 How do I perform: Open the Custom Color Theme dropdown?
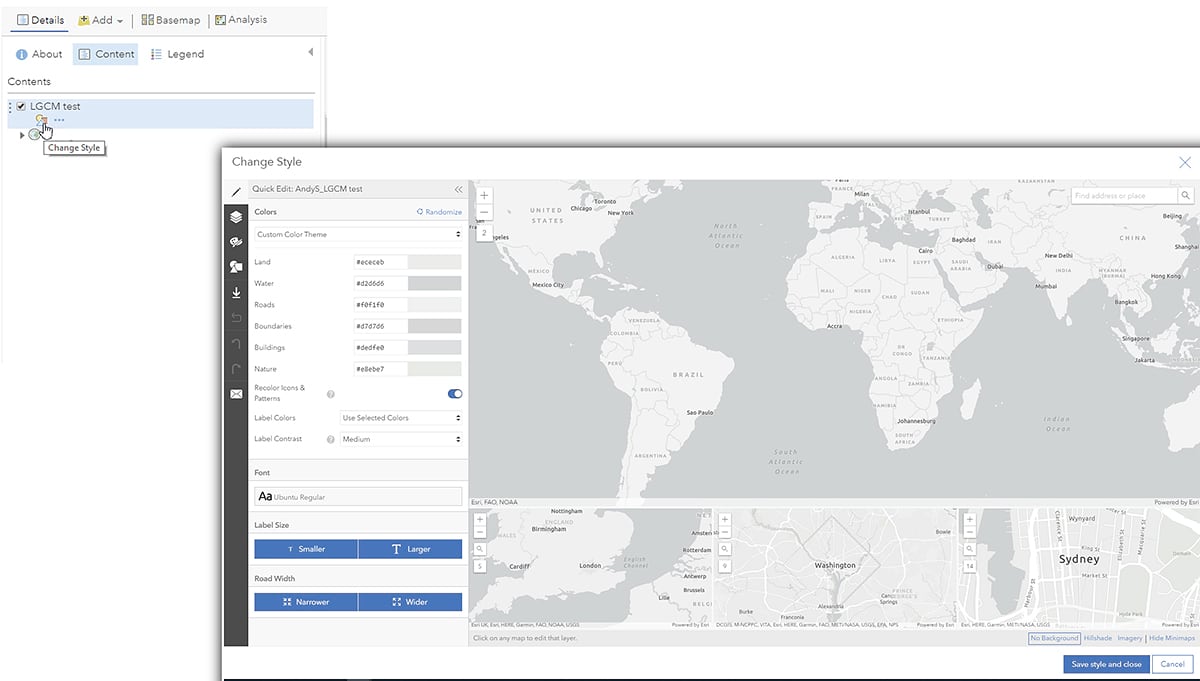tap(358, 234)
